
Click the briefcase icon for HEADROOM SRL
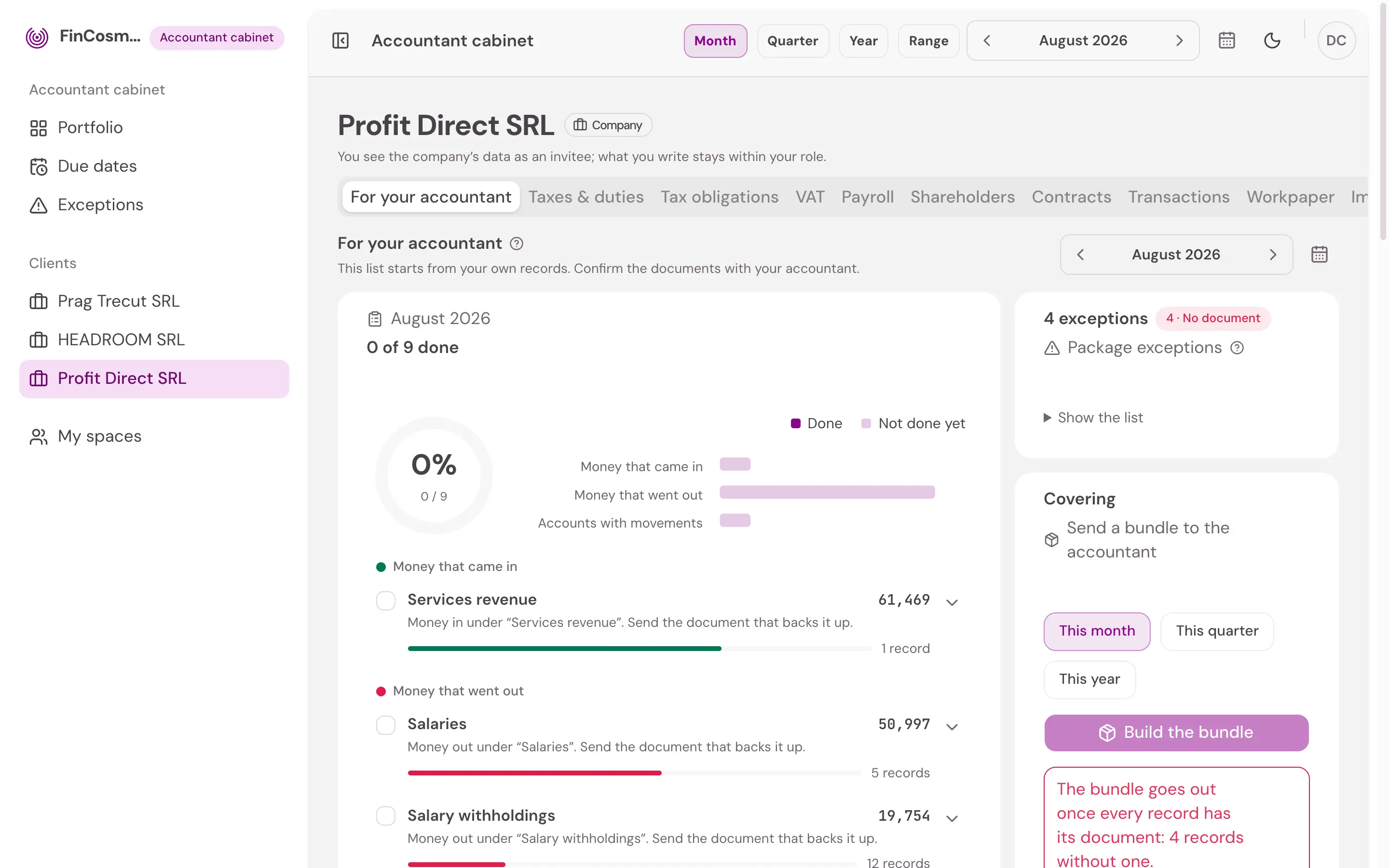point(39,340)
